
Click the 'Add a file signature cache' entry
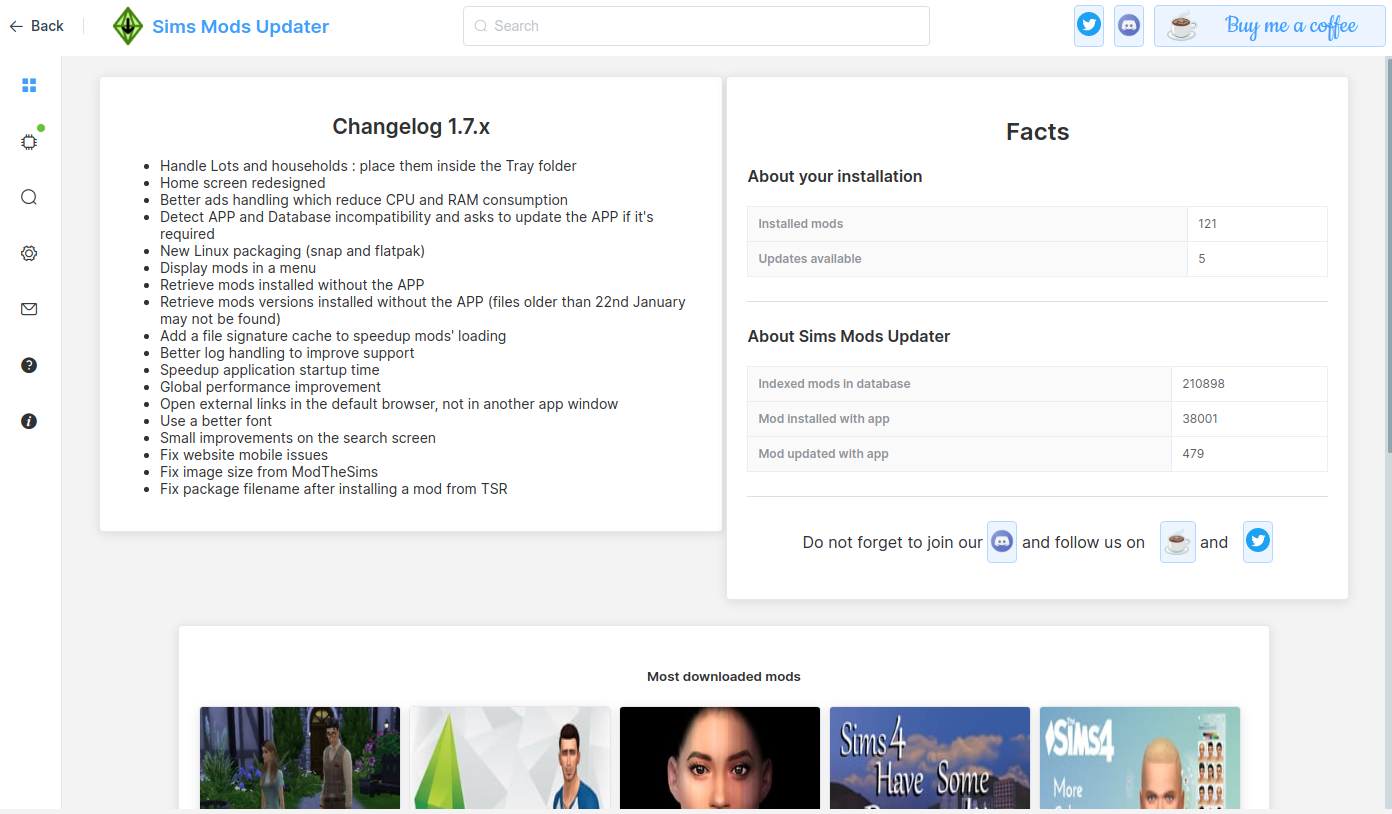(333, 336)
